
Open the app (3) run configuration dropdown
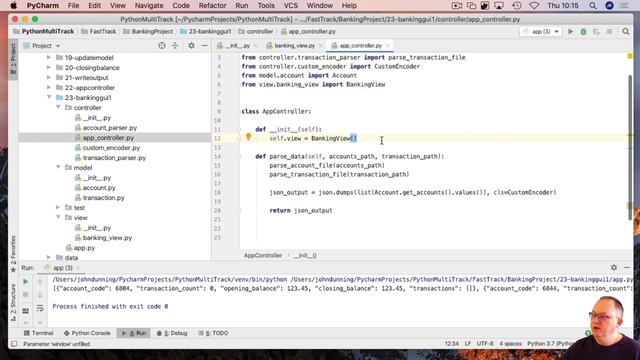click(x=541, y=31)
